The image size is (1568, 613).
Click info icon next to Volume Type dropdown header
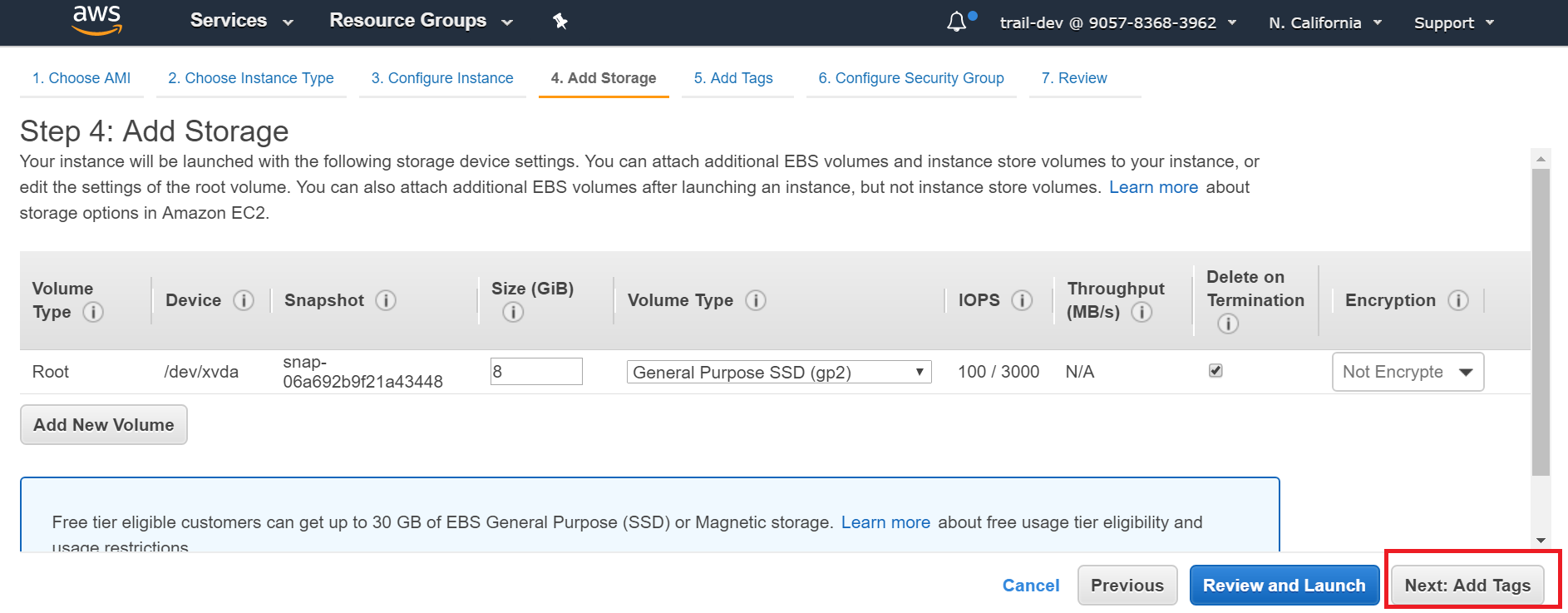pos(756,300)
